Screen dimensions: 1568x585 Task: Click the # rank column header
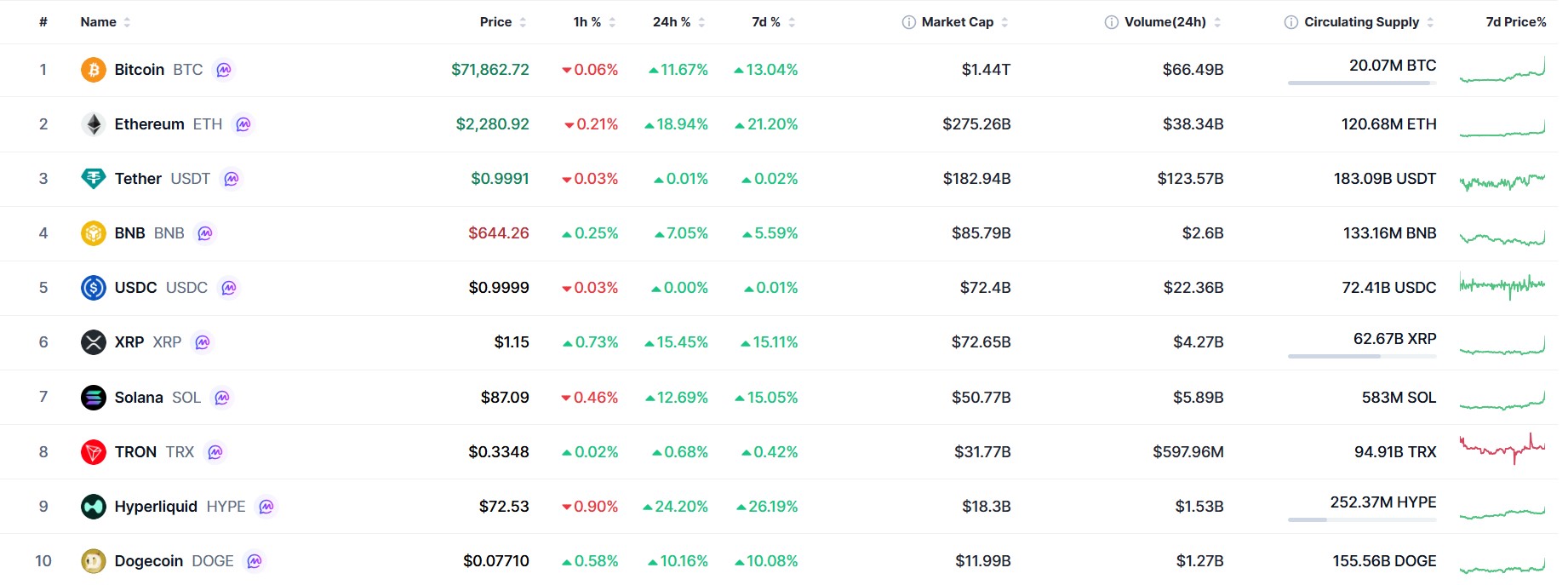click(x=43, y=22)
